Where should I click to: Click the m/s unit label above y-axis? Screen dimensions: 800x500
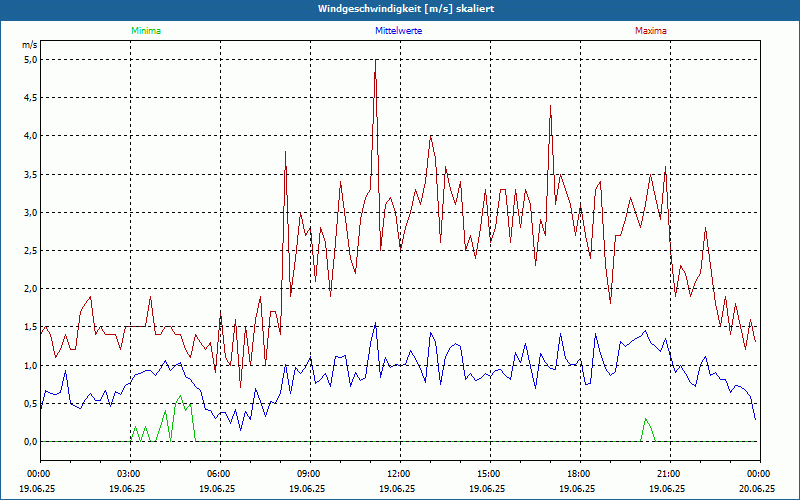(30, 45)
